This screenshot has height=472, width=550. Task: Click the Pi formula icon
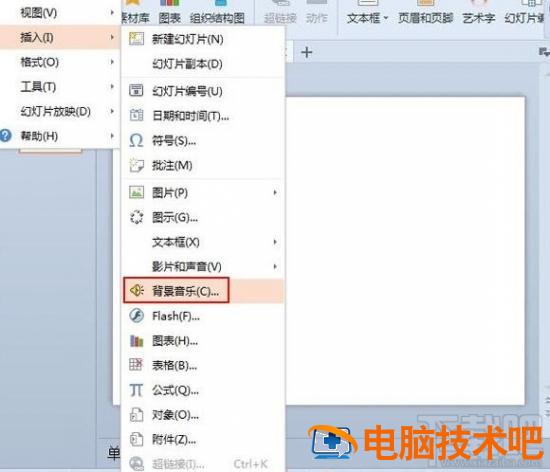tap(136, 390)
